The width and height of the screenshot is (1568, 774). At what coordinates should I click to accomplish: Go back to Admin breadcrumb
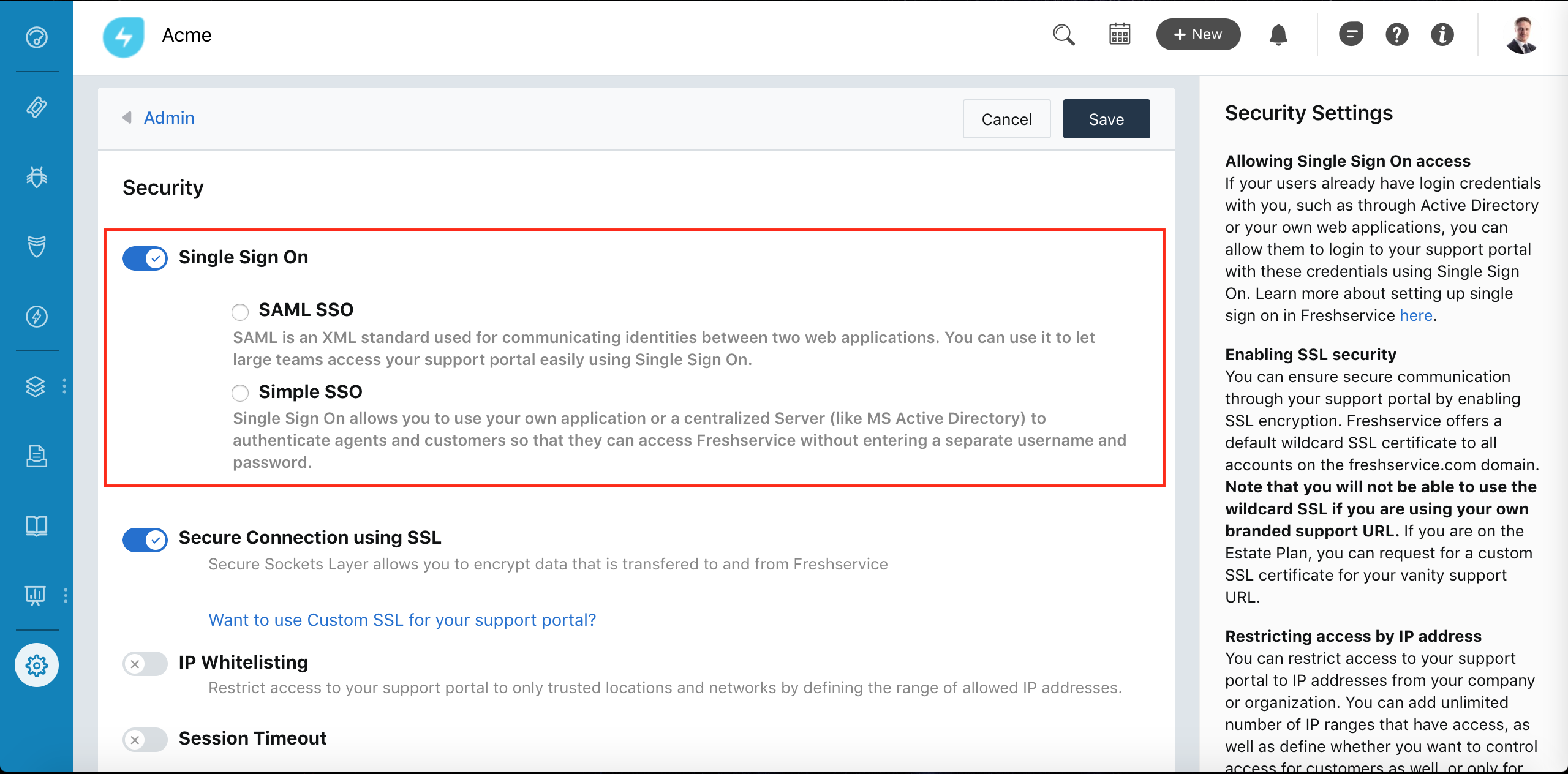click(168, 118)
